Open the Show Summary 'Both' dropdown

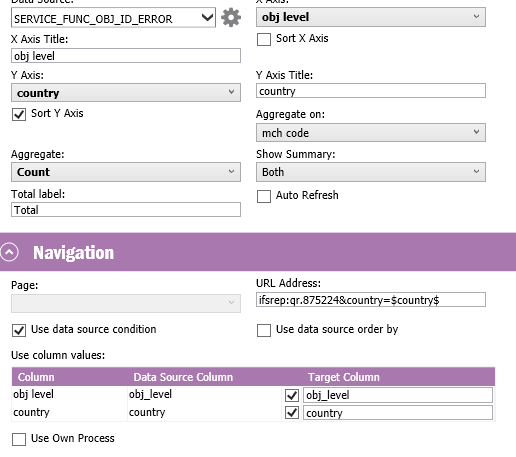click(371, 172)
